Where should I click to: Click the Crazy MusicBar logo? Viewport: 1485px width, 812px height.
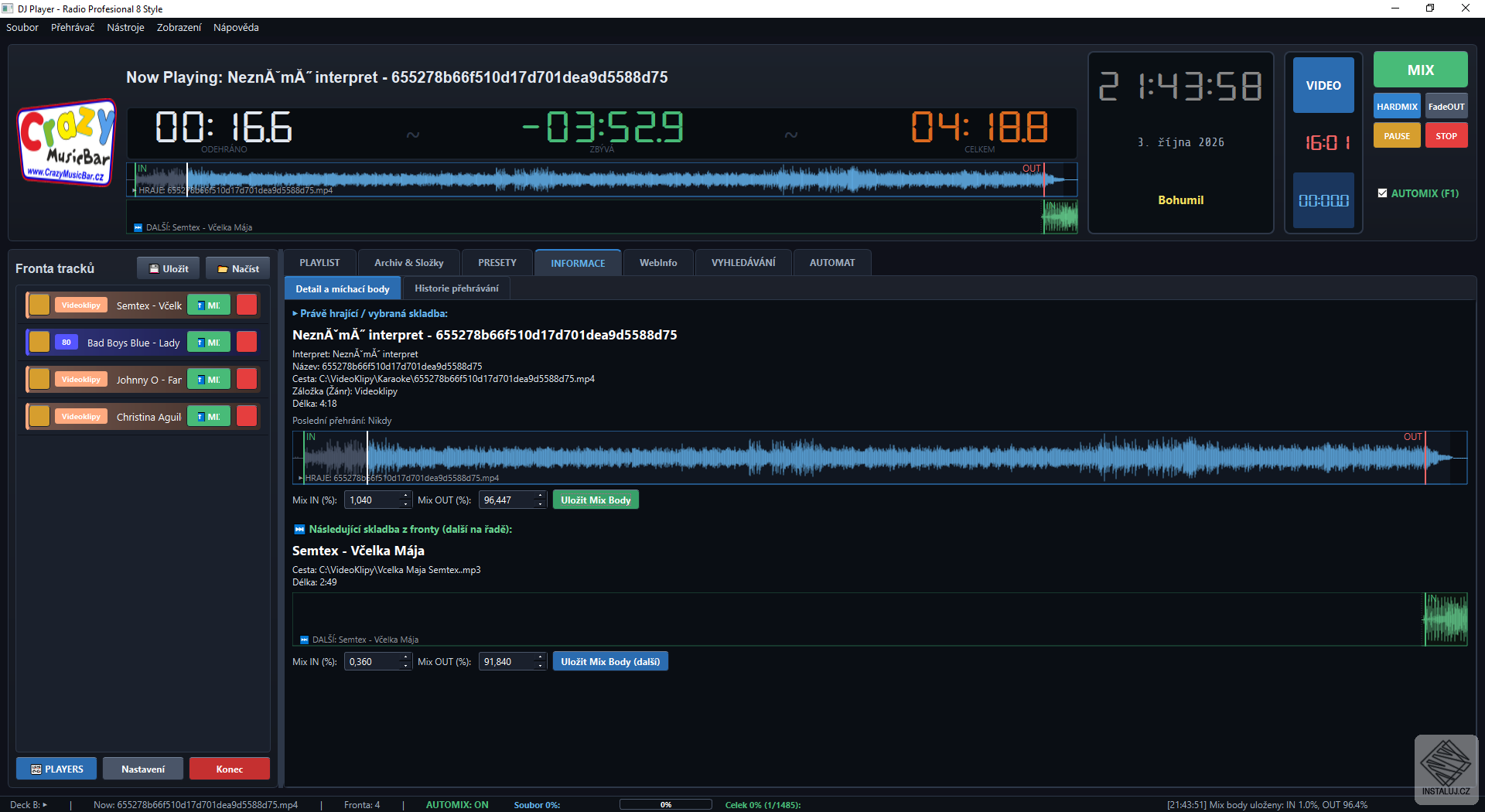67,142
